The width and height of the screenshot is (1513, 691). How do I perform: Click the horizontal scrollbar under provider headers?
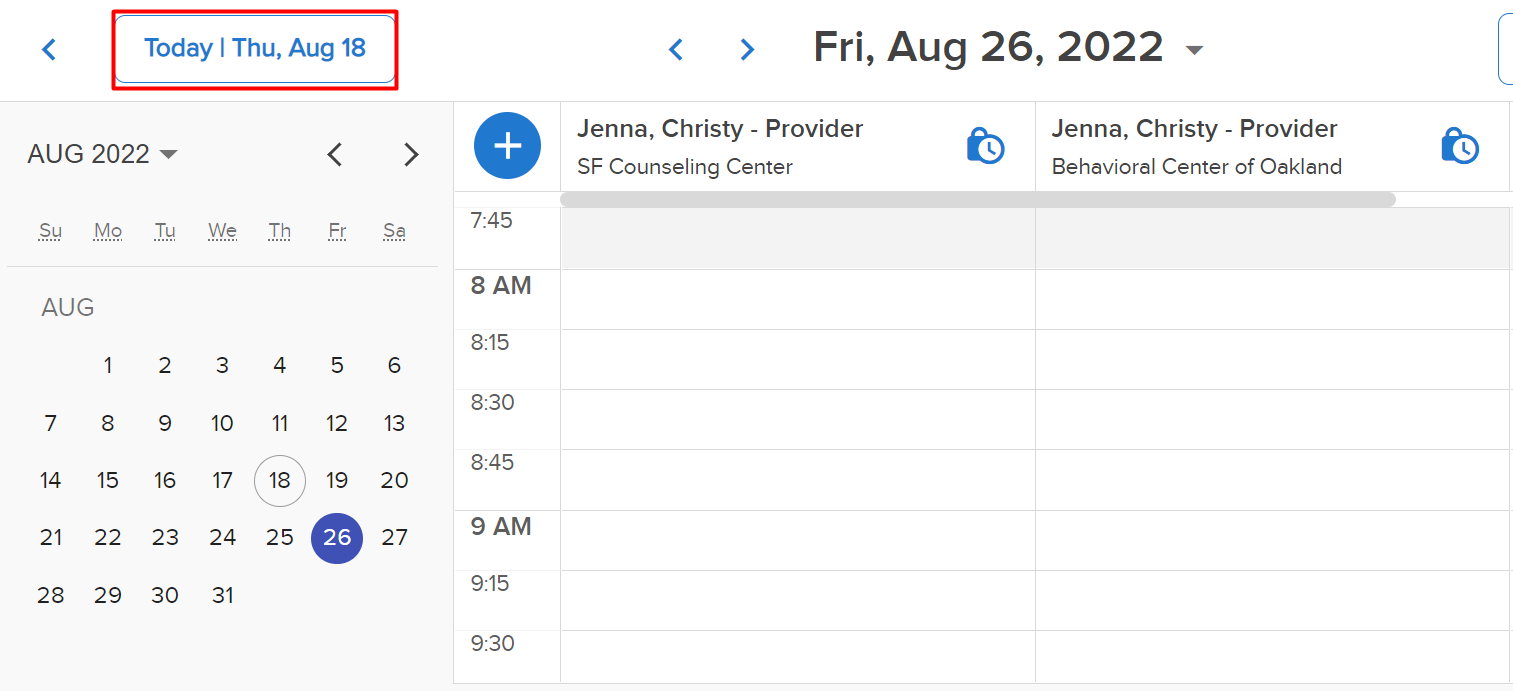pos(977,200)
